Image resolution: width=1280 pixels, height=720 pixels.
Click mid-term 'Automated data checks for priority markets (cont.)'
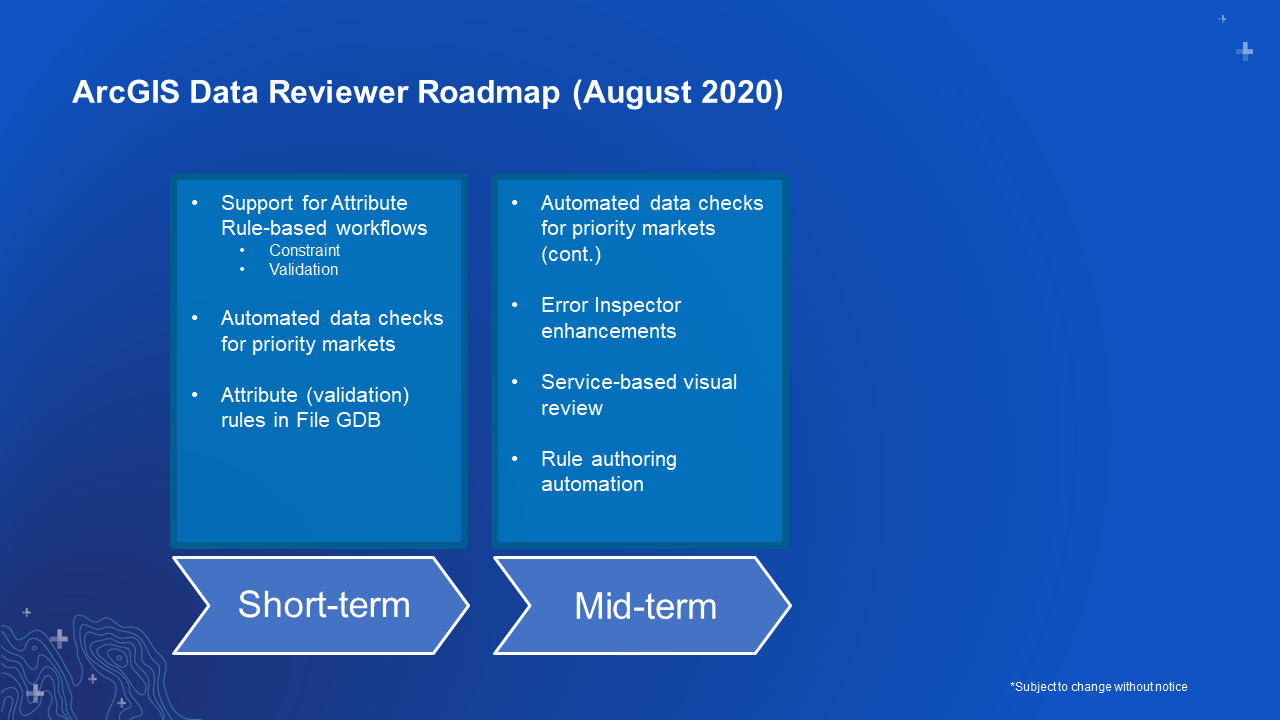point(652,229)
